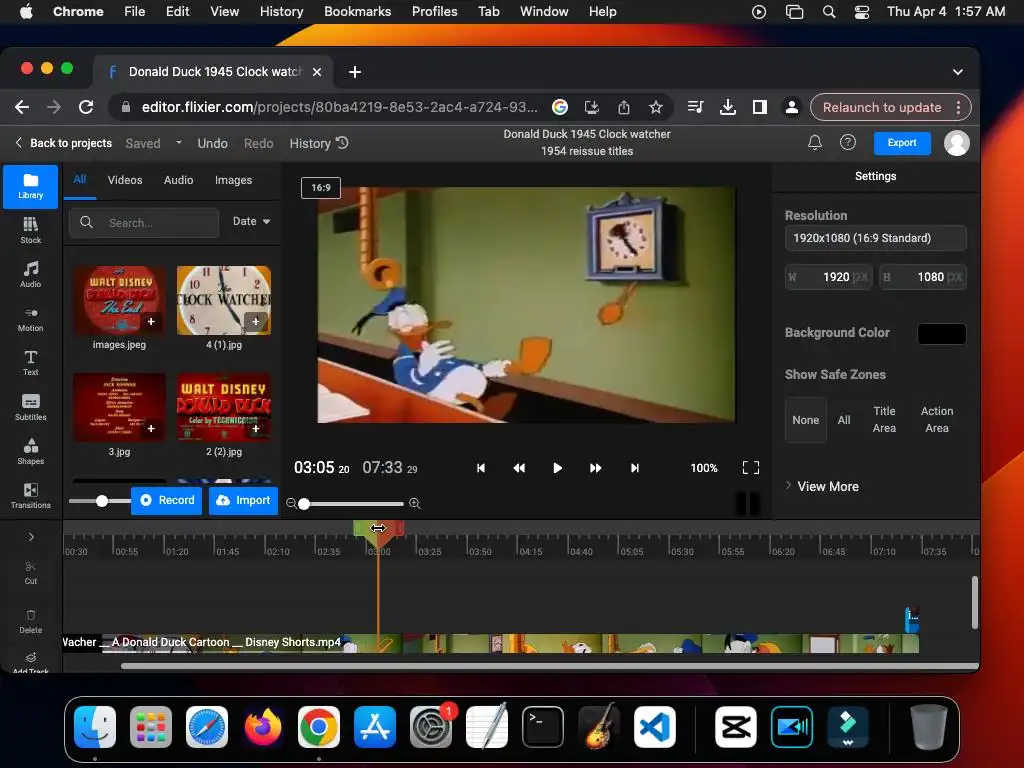Toggle the 16:9 aspect ratio badge

coord(321,187)
